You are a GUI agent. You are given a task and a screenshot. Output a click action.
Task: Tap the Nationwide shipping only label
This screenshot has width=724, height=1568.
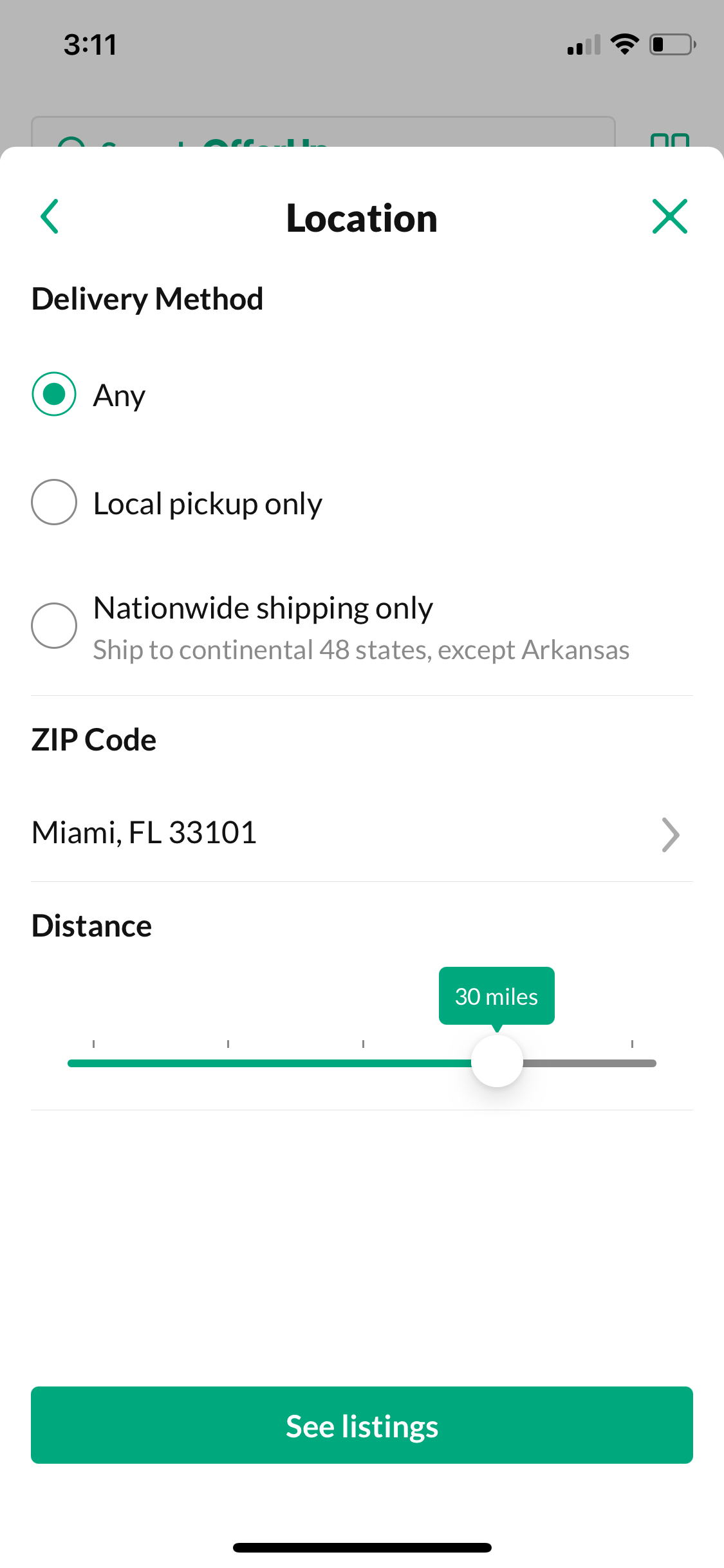pyautogui.click(x=263, y=608)
